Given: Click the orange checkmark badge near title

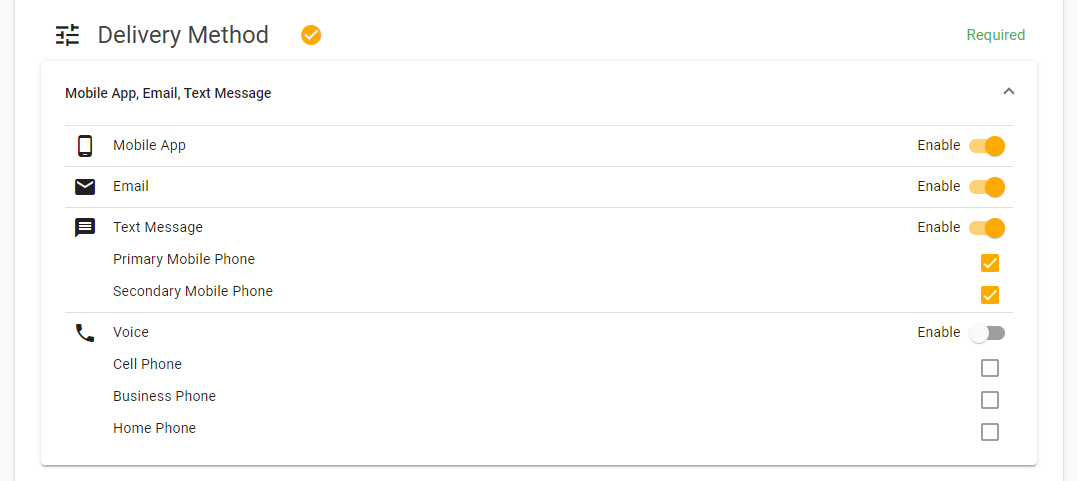Looking at the screenshot, I should click(311, 35).
